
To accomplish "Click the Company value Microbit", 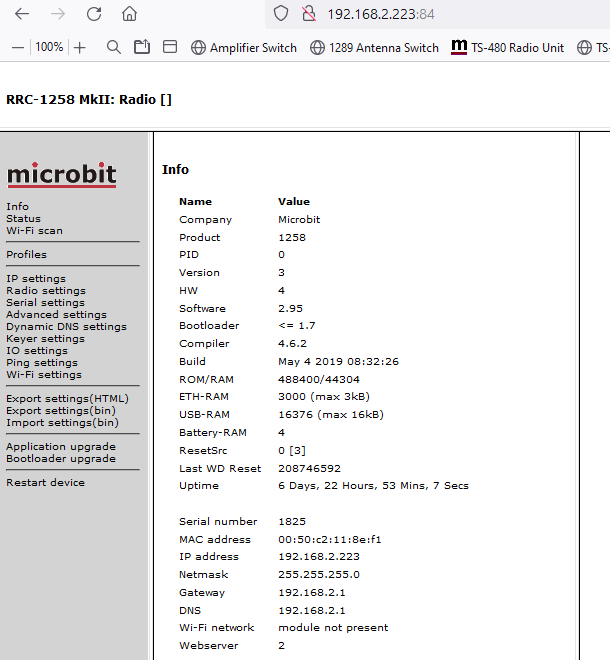I will [x=299, y=220].
